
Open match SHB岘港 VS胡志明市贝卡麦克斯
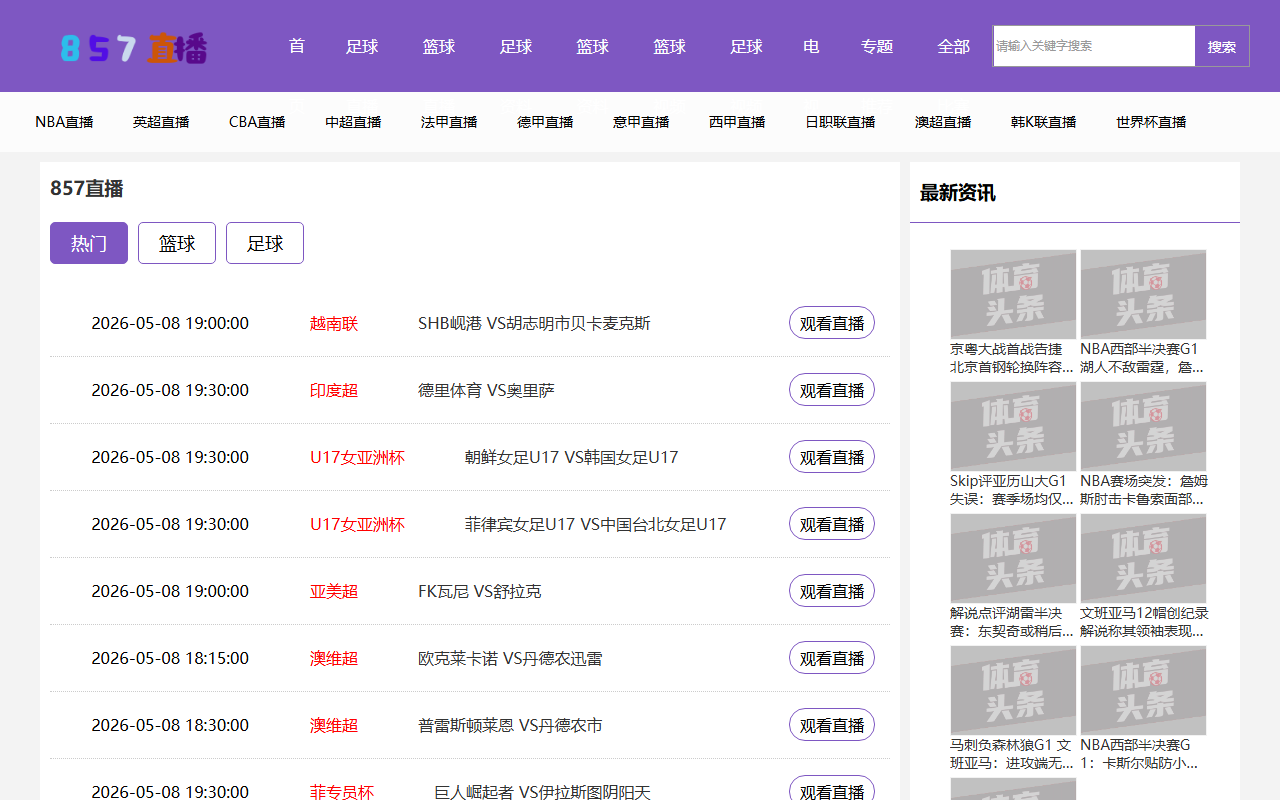pos(534,323)
